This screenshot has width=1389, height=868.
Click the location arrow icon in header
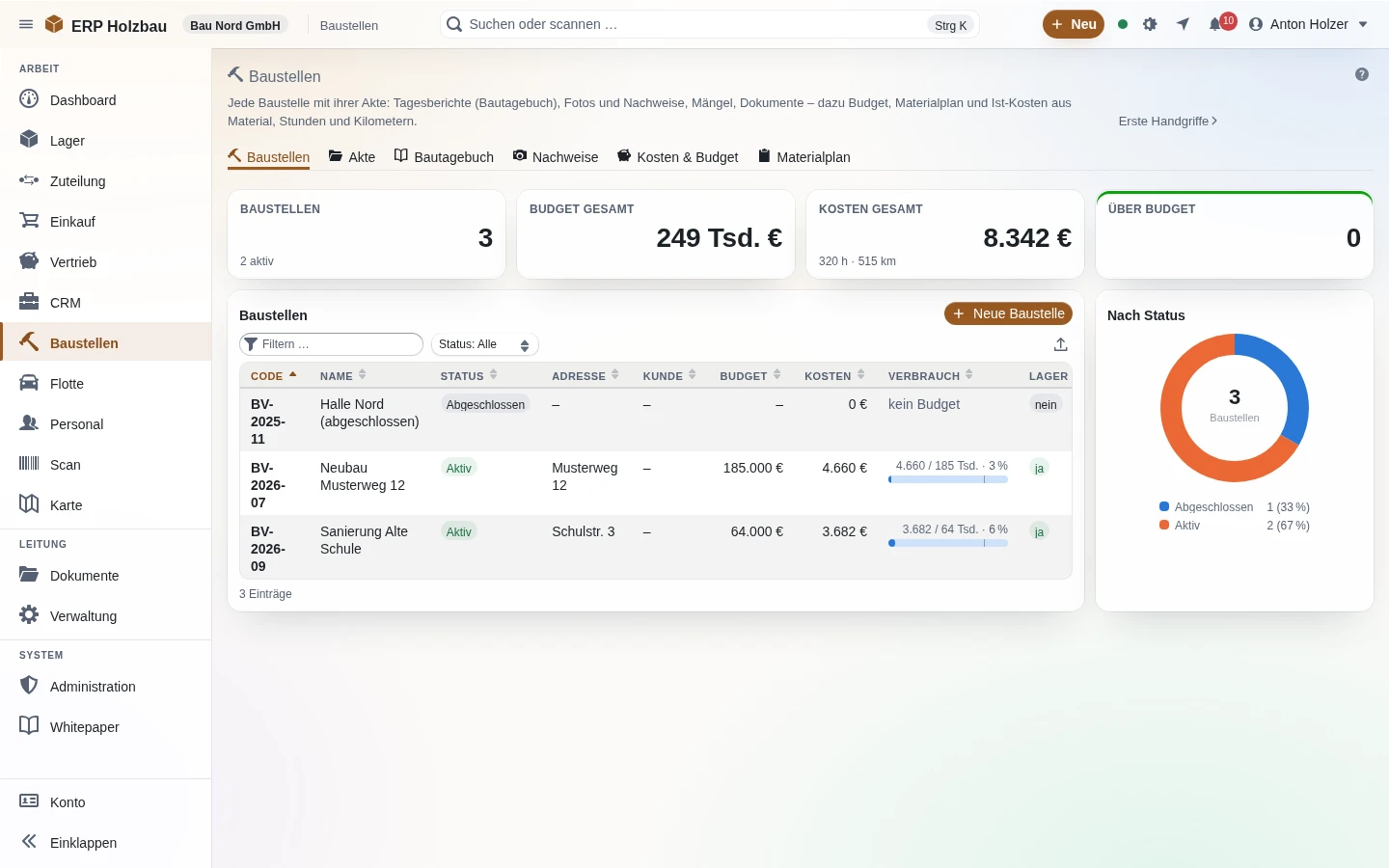point(1183,24)
